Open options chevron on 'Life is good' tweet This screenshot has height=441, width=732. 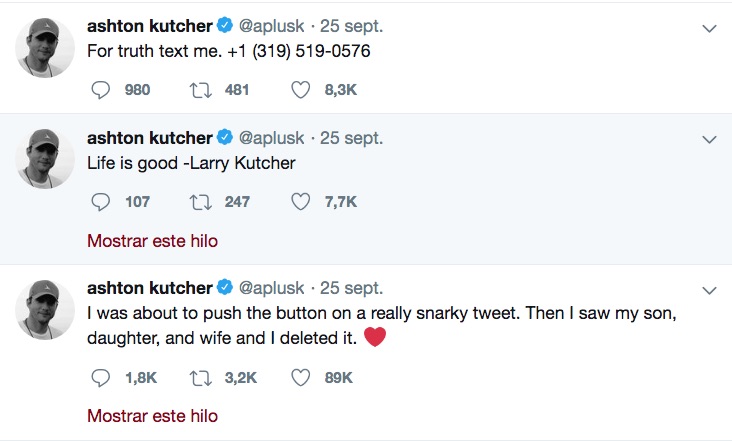pos(709,140)
